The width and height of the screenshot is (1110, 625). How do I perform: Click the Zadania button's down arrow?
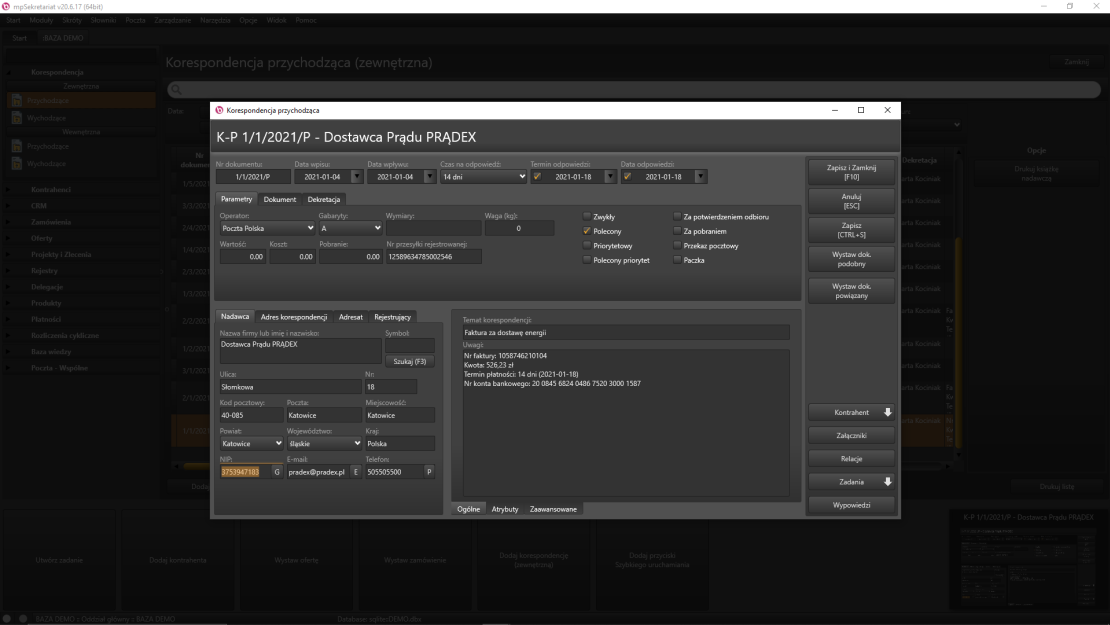pyautogui.click(x=888, y=482)
